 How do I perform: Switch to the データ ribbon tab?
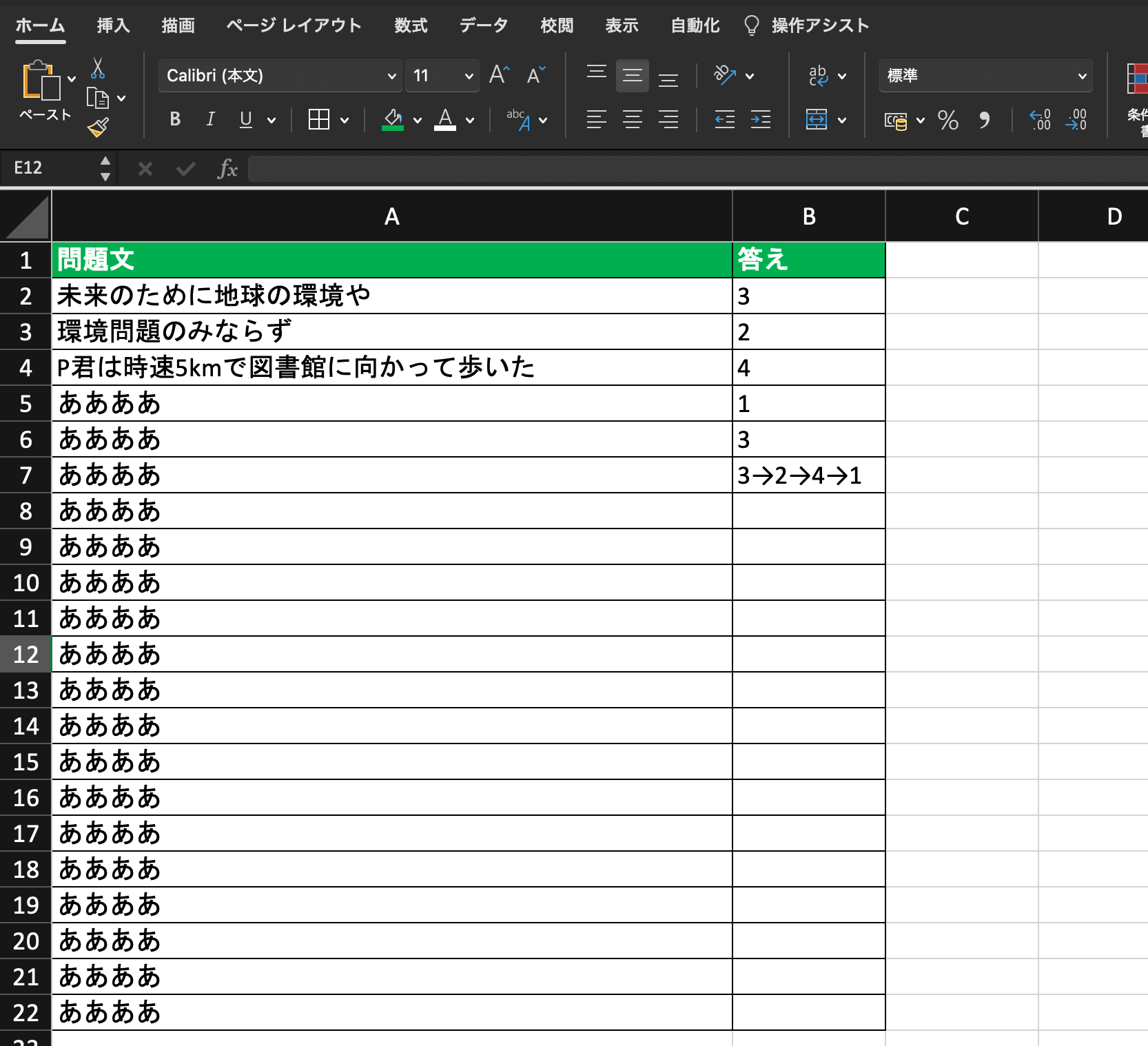pos(483,25)
